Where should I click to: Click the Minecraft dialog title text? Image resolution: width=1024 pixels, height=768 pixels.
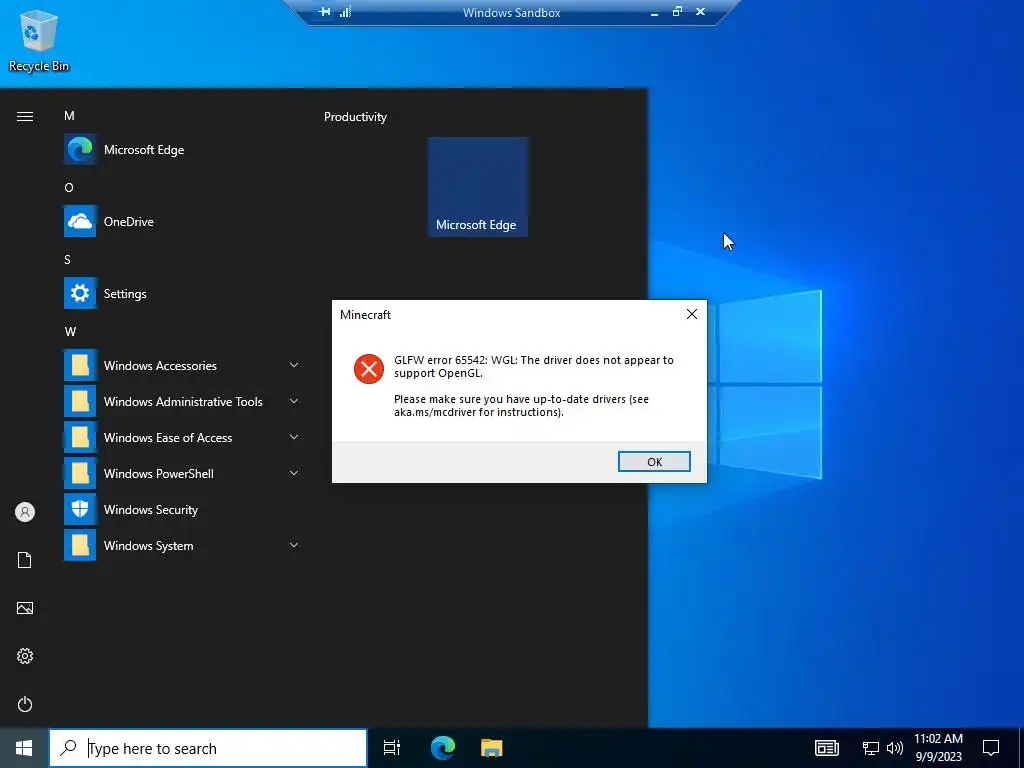tap(365, 315)
